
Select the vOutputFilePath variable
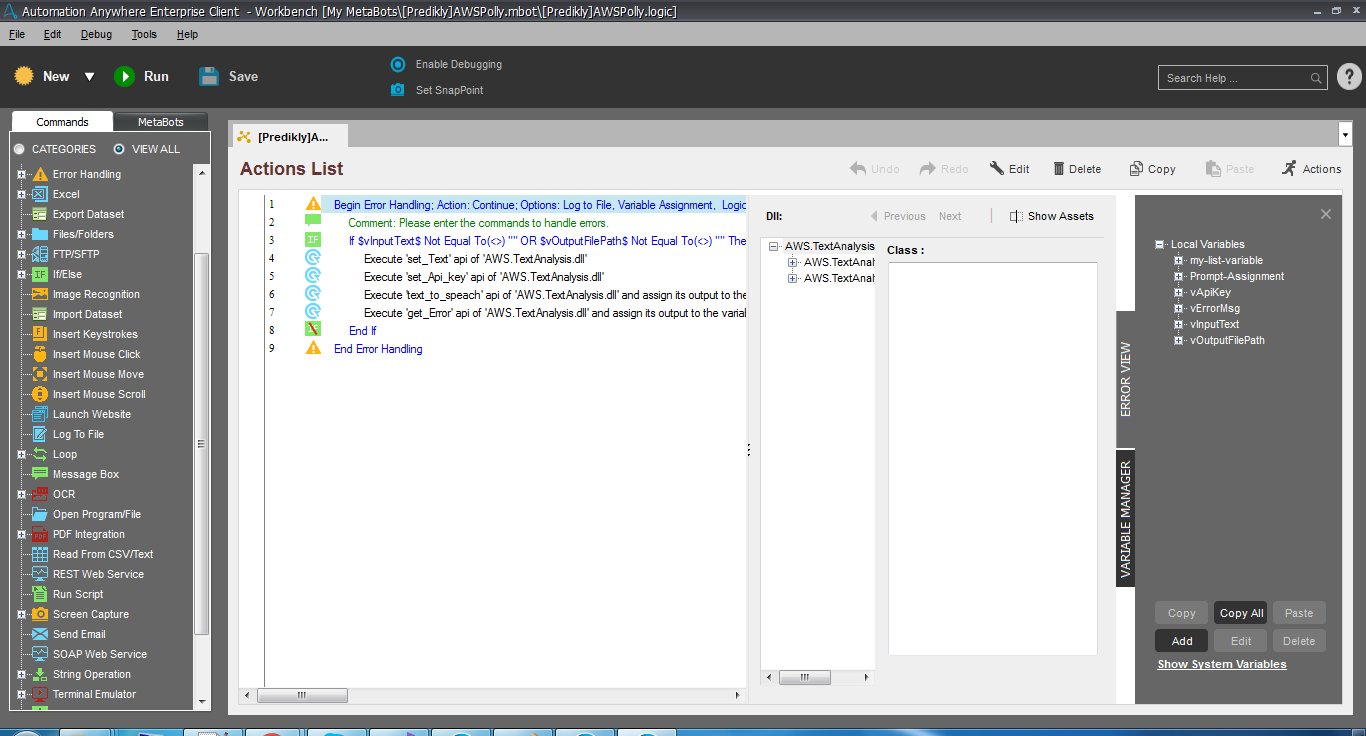pos(1227,340)
